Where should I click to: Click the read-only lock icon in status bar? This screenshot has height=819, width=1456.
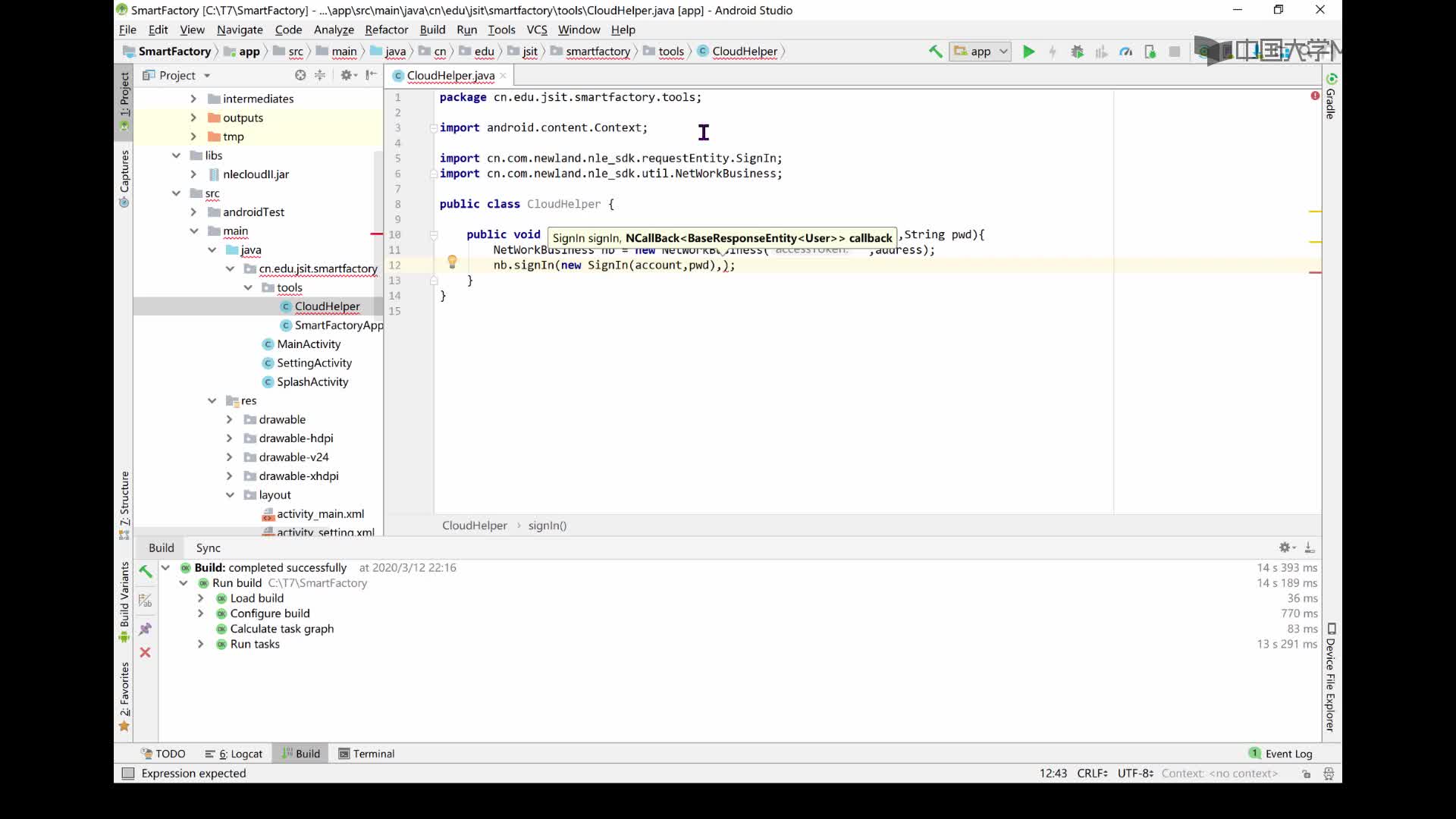(x=1306, y=773)
